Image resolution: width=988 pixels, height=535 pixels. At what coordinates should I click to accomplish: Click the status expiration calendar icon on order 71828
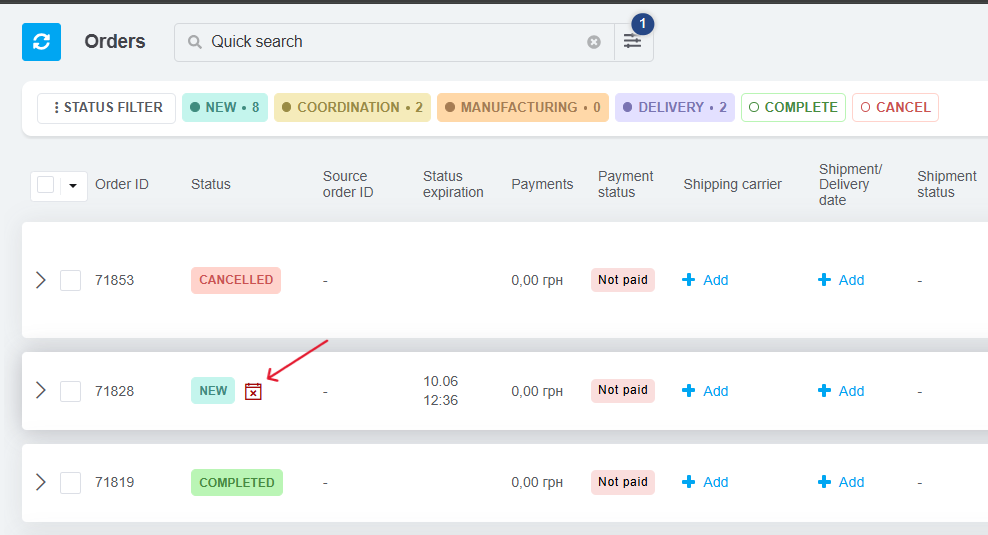pyautogui.click(x=253, y=391)
